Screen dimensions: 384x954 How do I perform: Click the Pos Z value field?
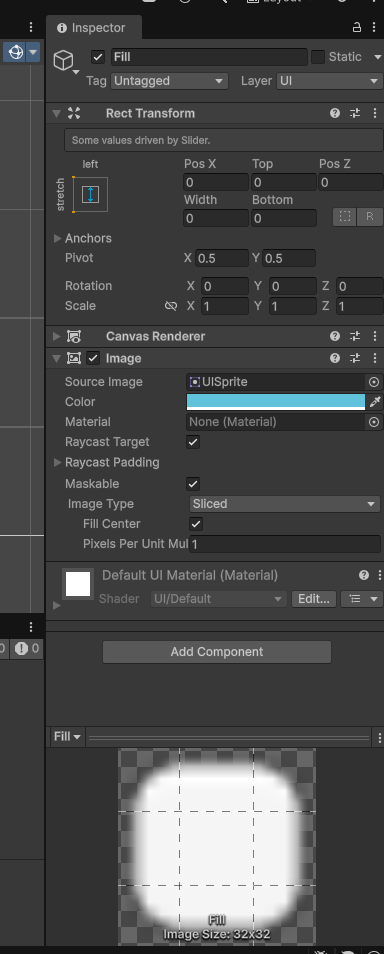coord(351,182)
